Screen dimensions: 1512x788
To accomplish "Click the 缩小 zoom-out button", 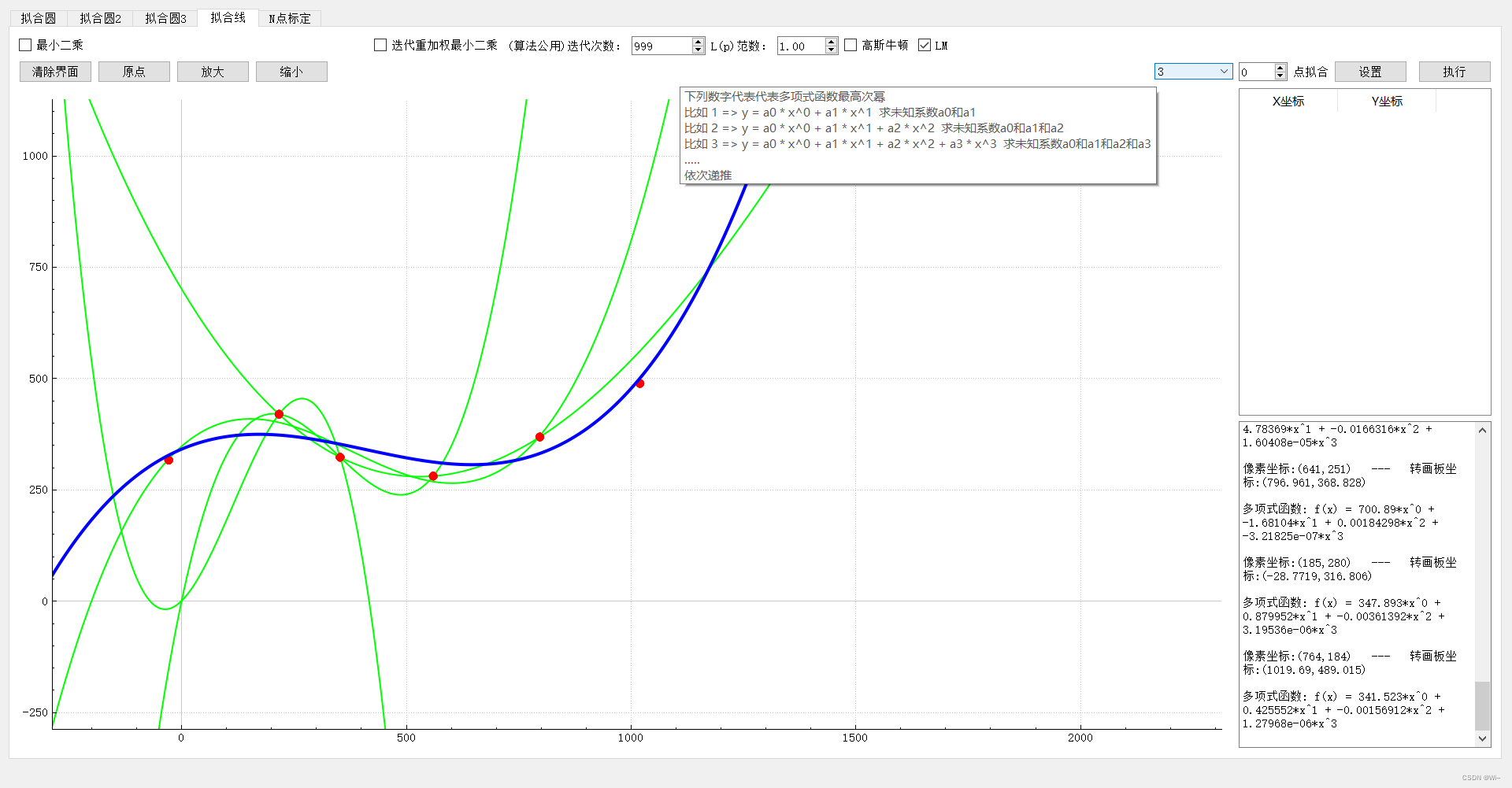I will coord(291,72).
